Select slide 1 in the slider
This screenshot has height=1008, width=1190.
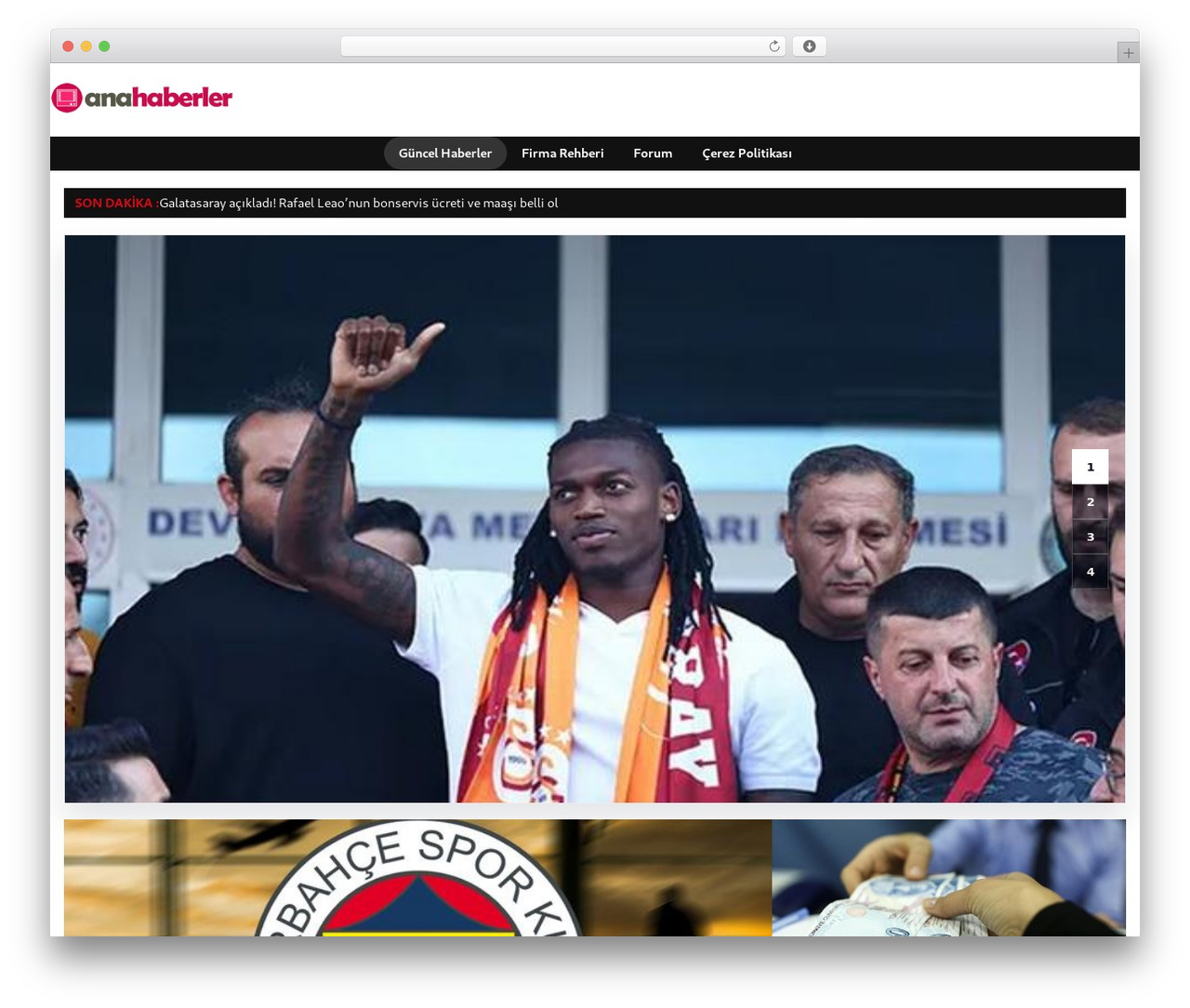1090,467
